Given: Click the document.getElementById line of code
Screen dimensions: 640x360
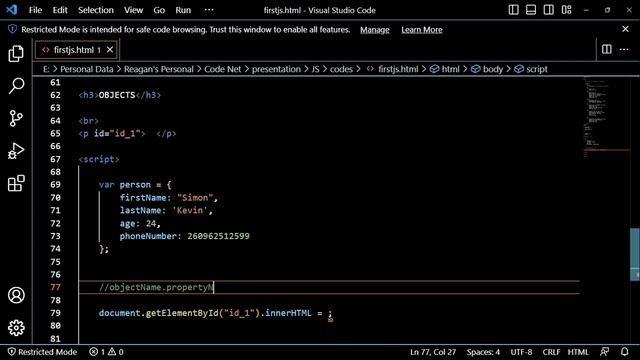Looking at the screenshot, I should tap(216, 313).
